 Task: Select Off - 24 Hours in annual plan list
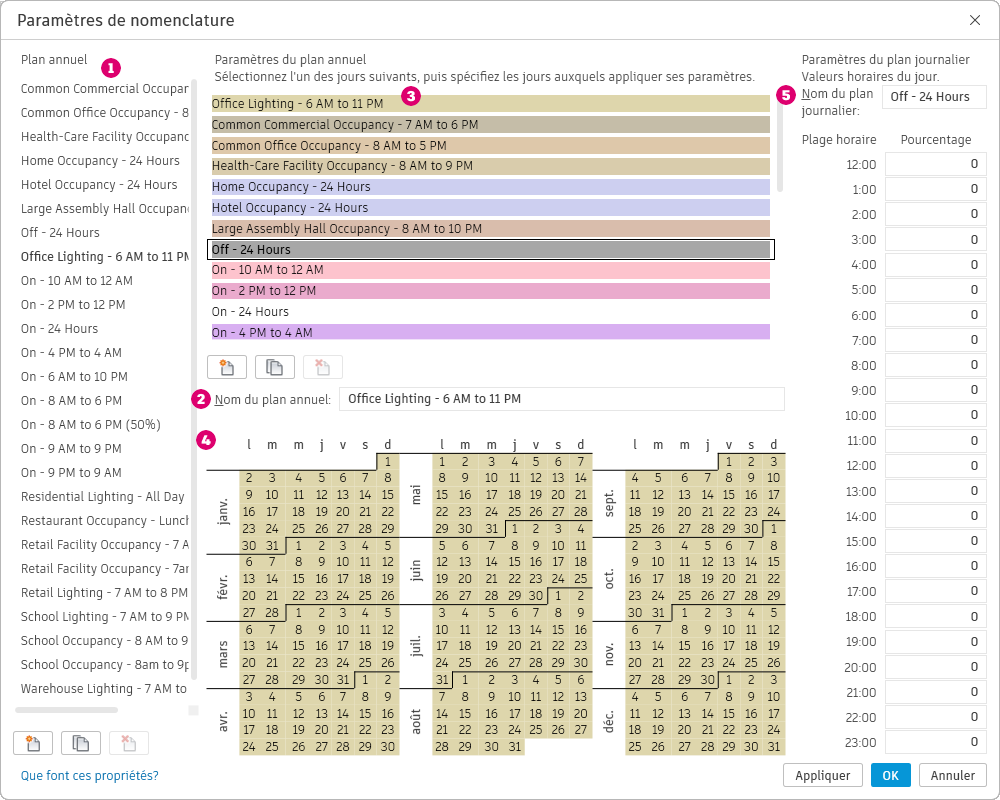pyautogui.click(x=60, y=233)
